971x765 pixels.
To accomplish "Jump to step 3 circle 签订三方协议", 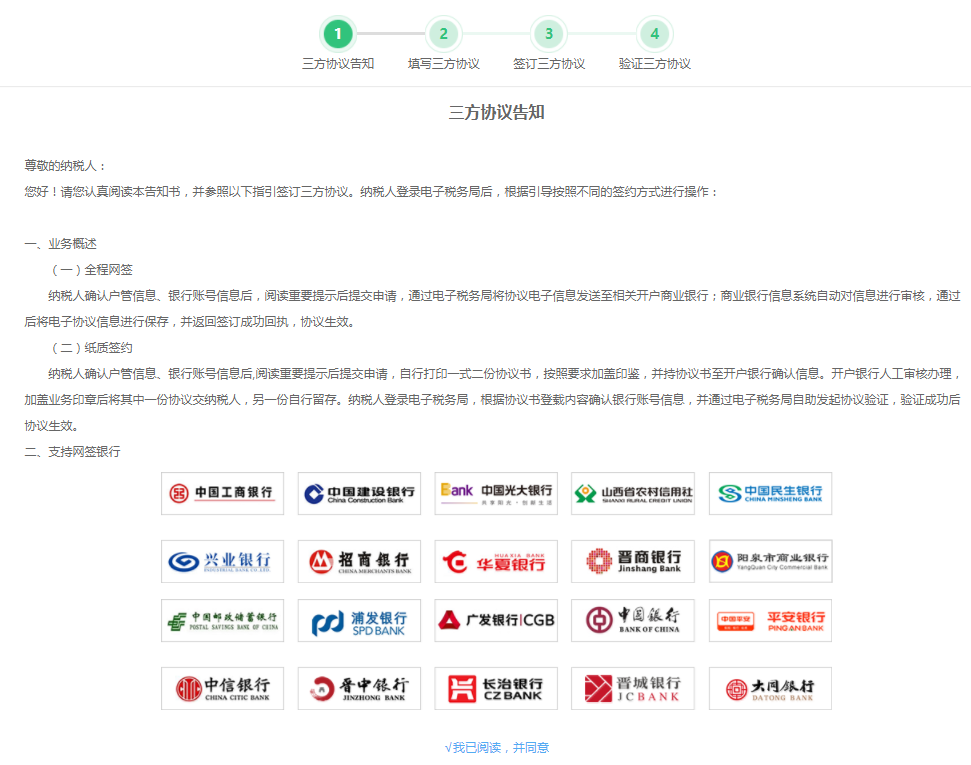I will [x=549, y=33].
